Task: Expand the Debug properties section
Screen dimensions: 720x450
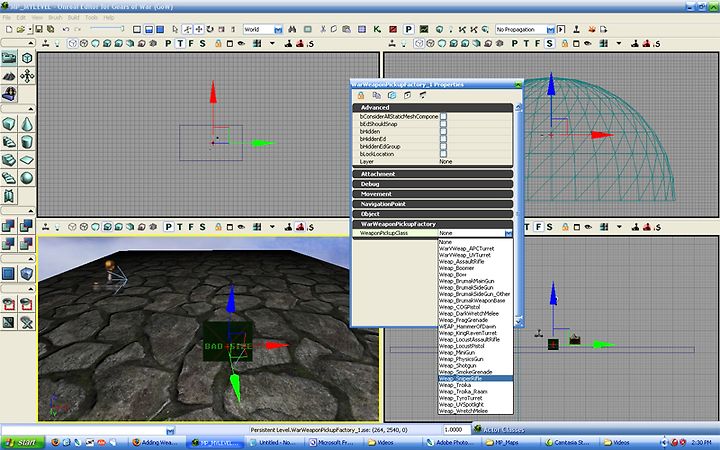Action: click(433, 184)
